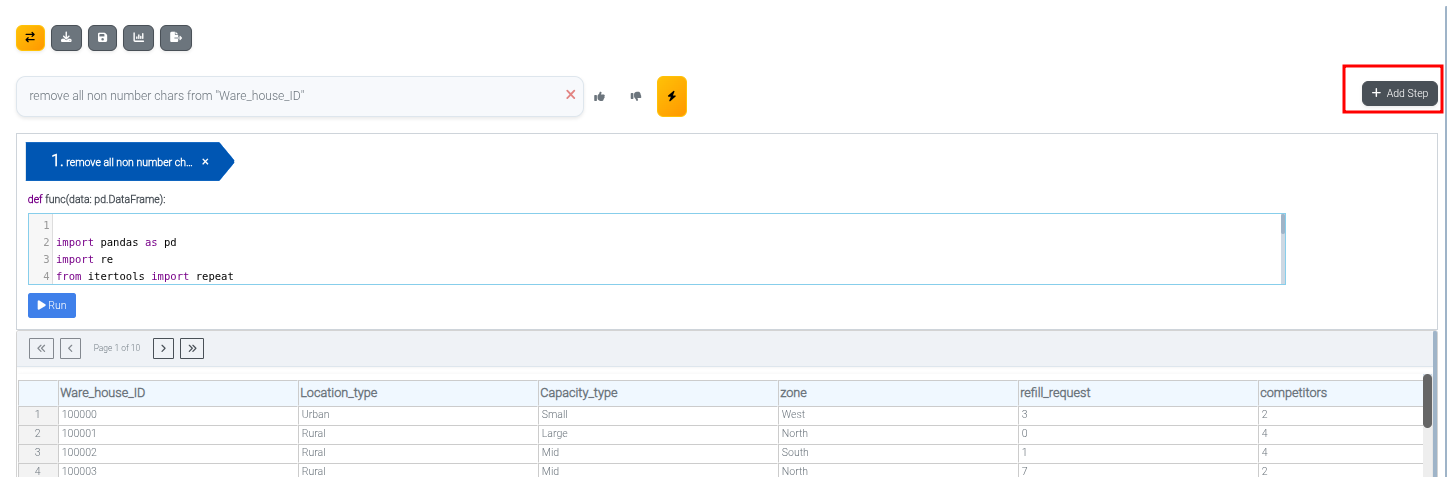Jump to the last results page

point(192,348)
